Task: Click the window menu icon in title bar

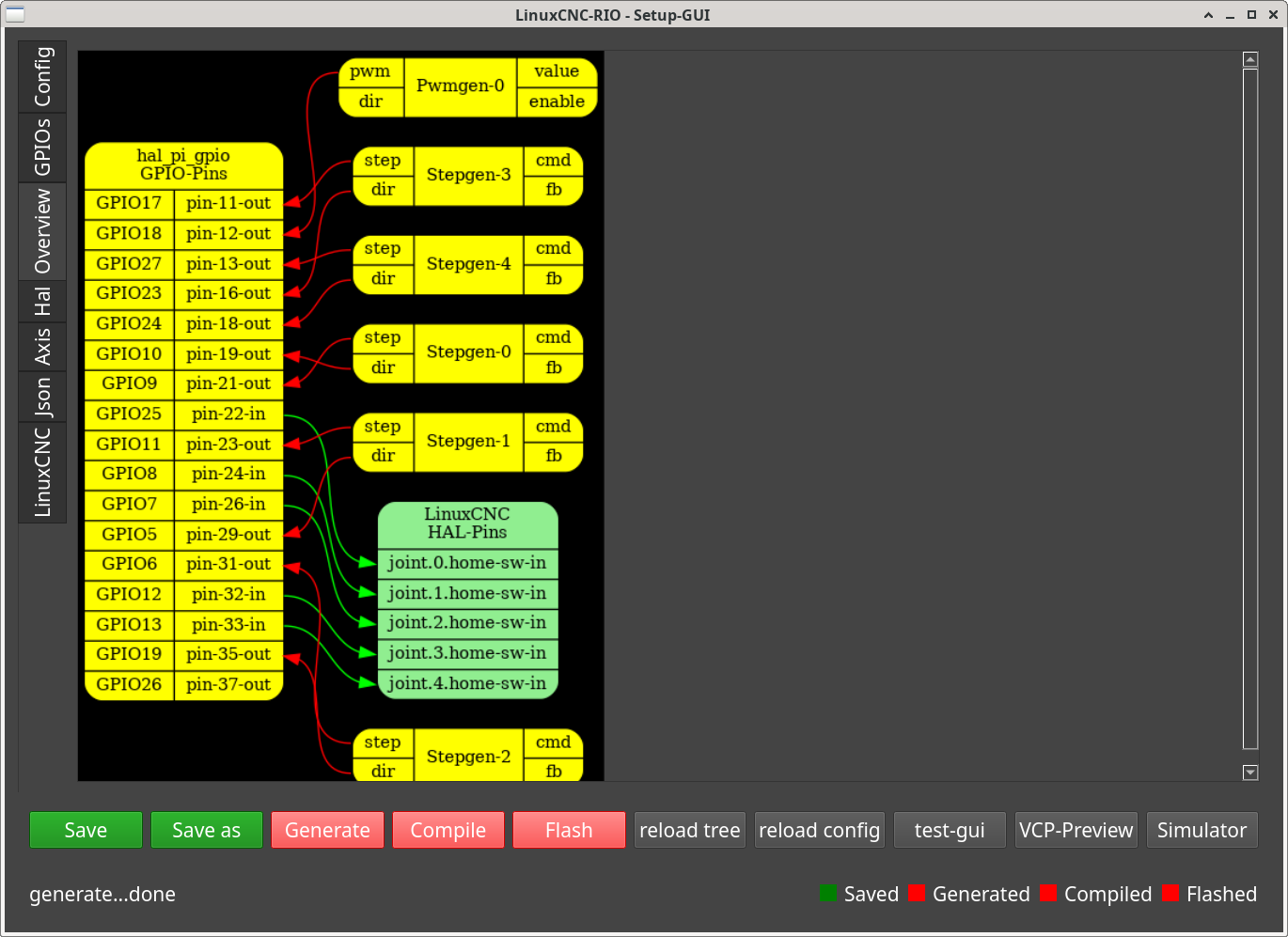Action: (15, 14)
